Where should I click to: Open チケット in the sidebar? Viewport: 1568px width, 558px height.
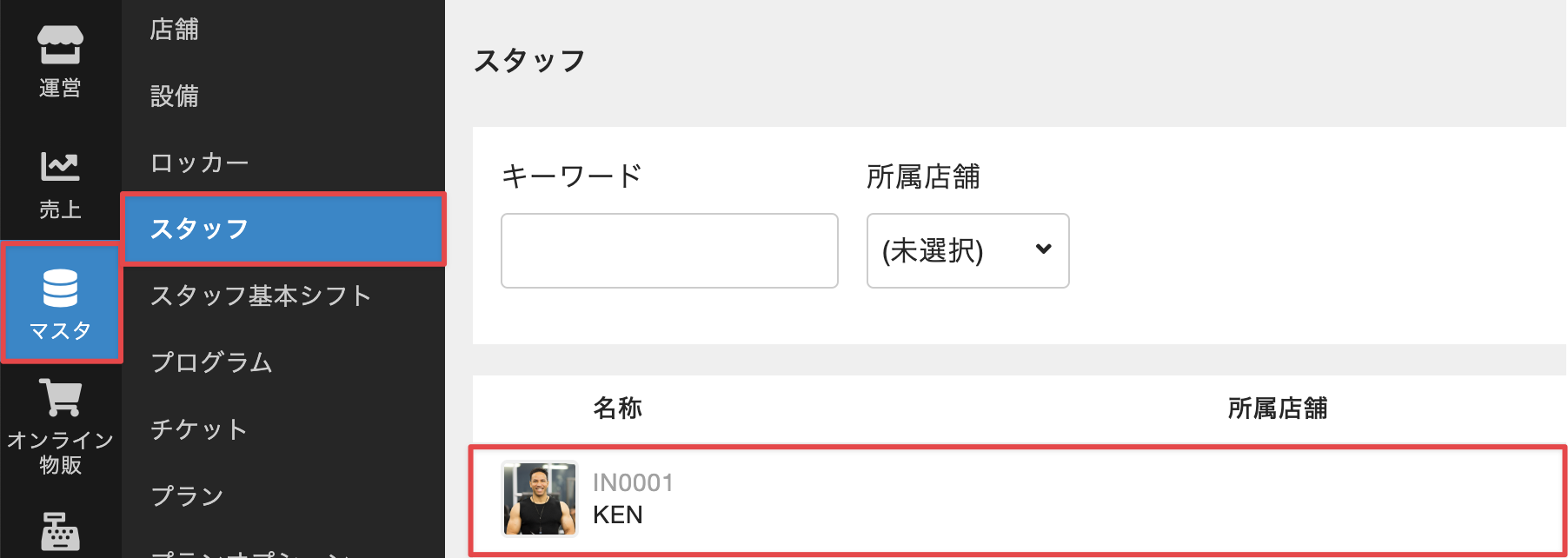(199, 429)
